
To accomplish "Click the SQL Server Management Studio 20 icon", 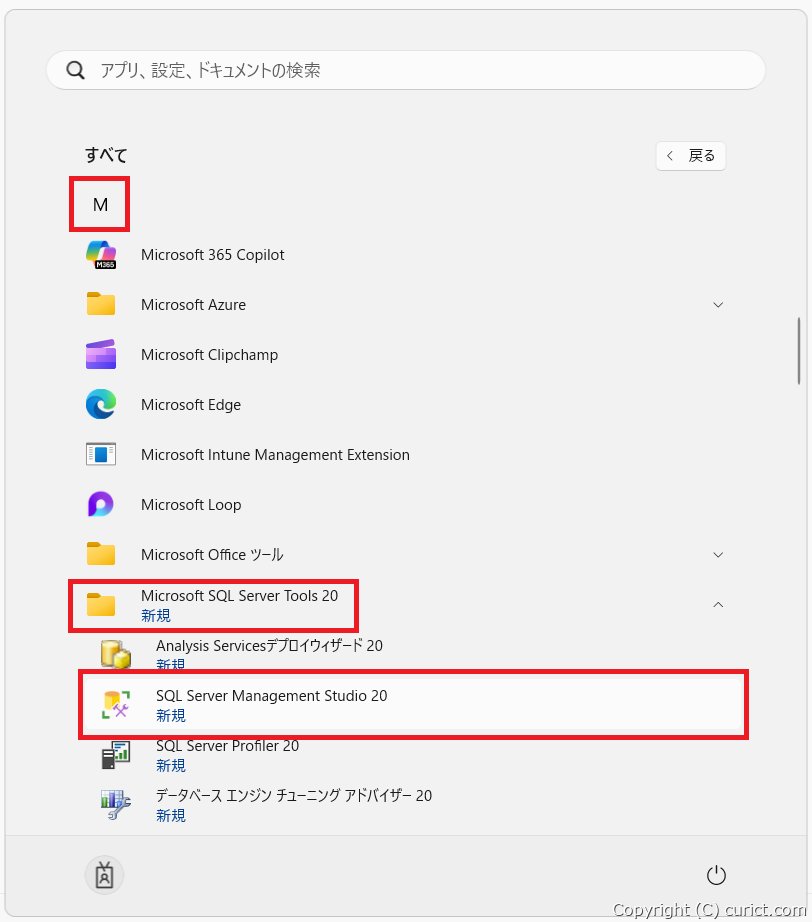I will pos(116,704).
